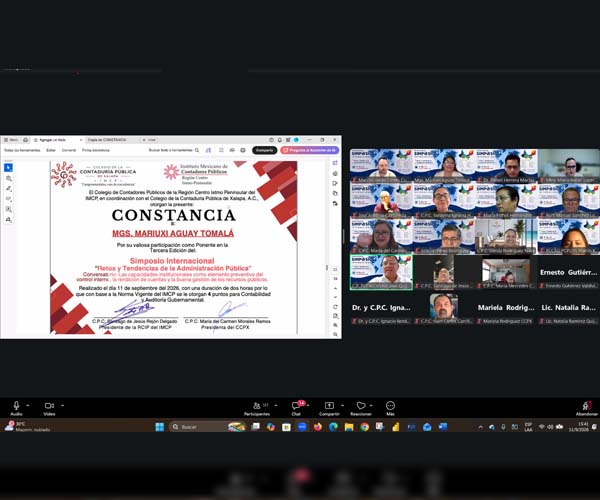
Task: Click the '+ Crear' button in Acrobat
Action: click(x=149, y=140)
